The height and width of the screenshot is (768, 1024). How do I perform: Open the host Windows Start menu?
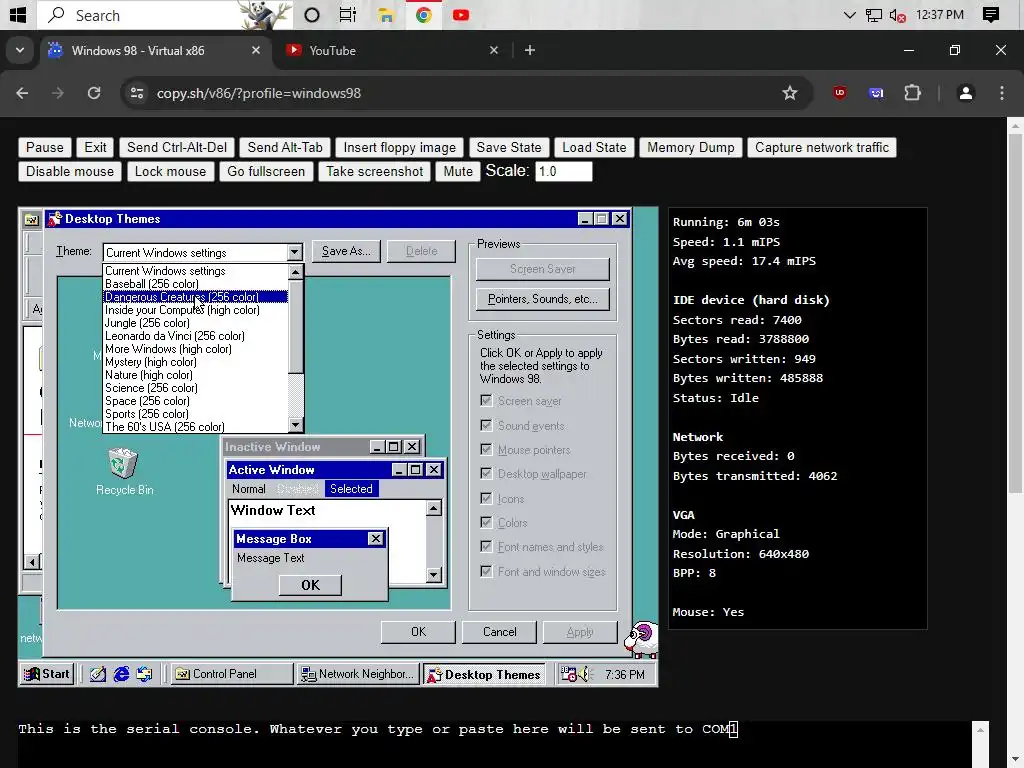18,14
